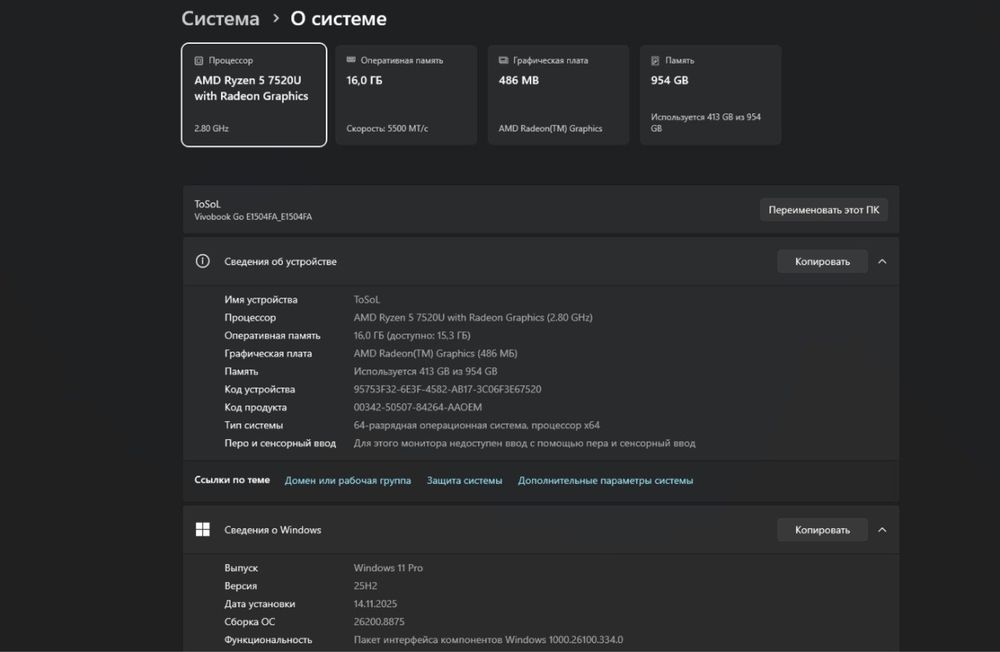The image size is (1000, 652).
Task: Go back to Система in breadcrumb
Action: pyautogui.click(x=220, y=19)
